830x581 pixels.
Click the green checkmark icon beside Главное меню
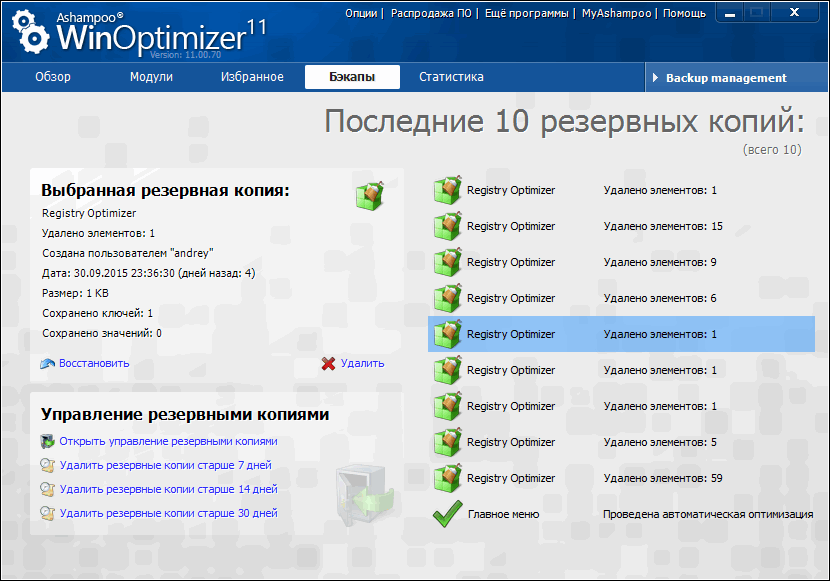446,514
